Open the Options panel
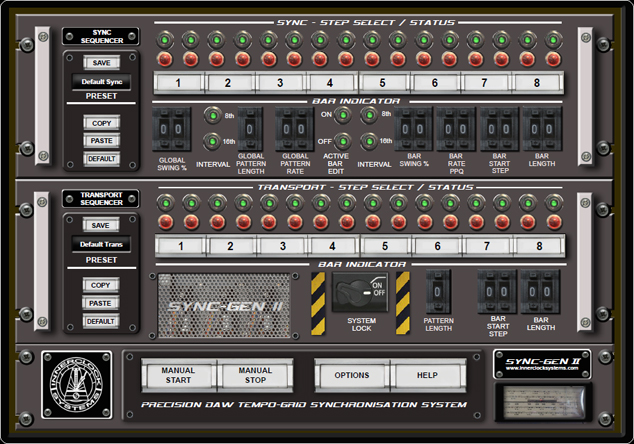The height and width of the screenshot is (444, 634). 352,376
